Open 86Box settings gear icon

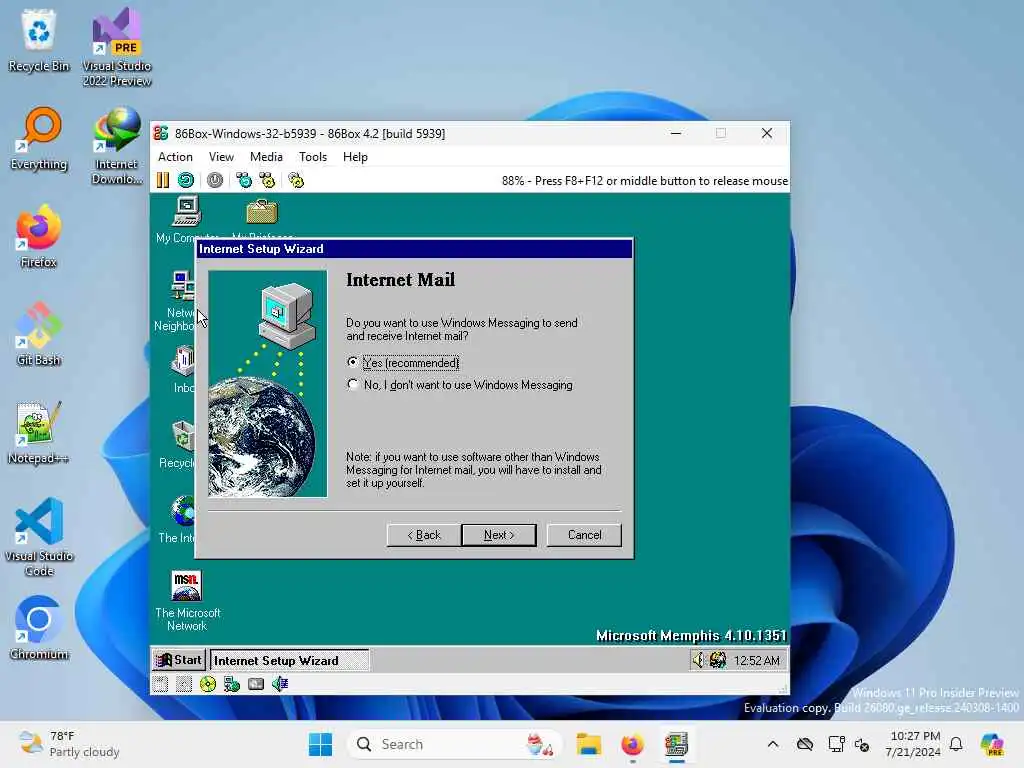296,180
